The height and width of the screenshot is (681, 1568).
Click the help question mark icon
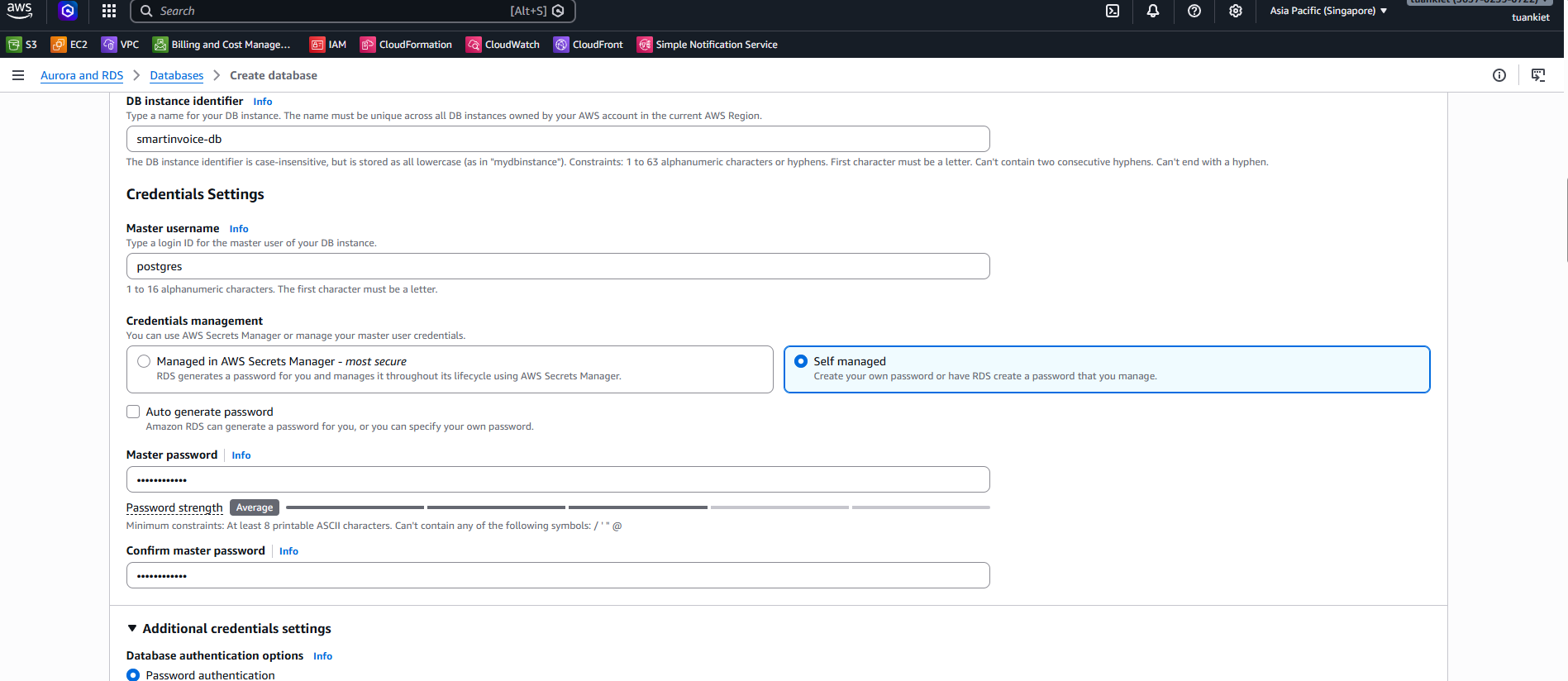coord(1194,11)
